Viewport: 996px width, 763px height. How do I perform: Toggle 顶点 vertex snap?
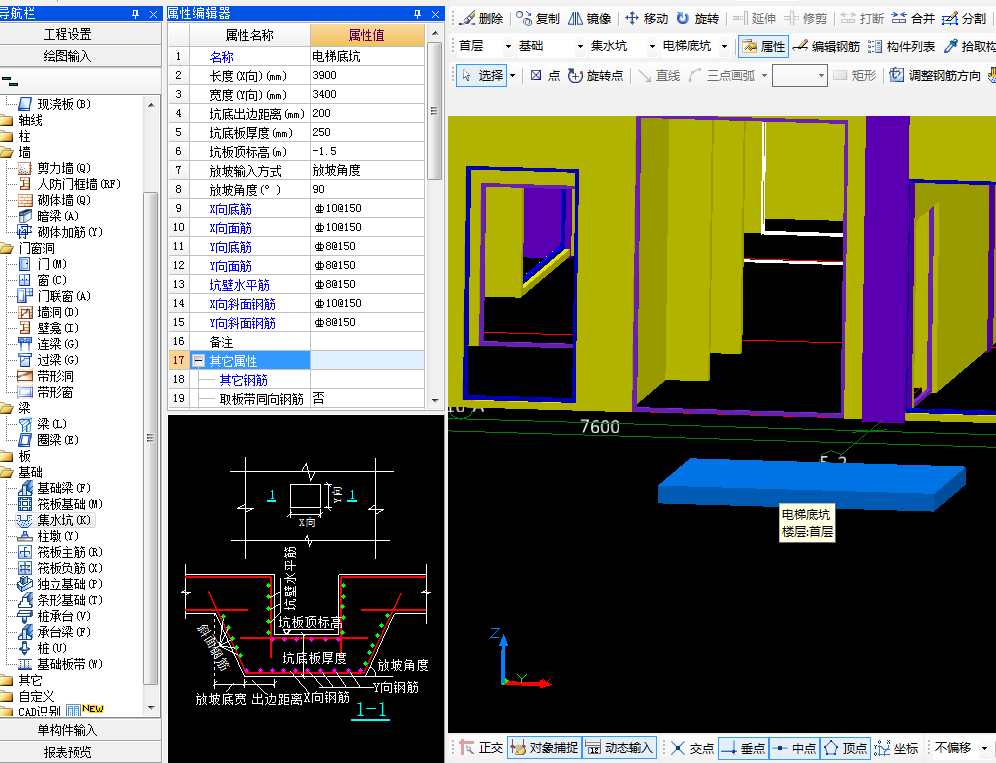(x=845, y=748)
